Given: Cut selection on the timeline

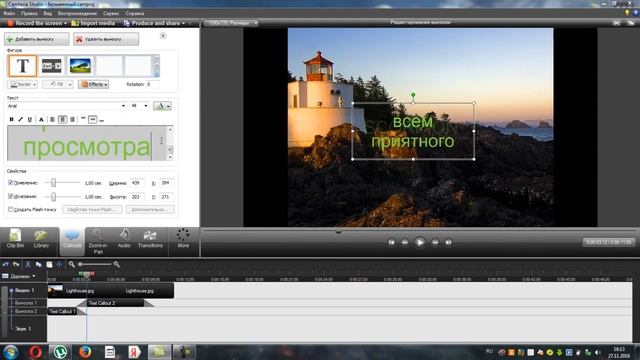Looking at the screenshot, I should (x=28, y=264).
